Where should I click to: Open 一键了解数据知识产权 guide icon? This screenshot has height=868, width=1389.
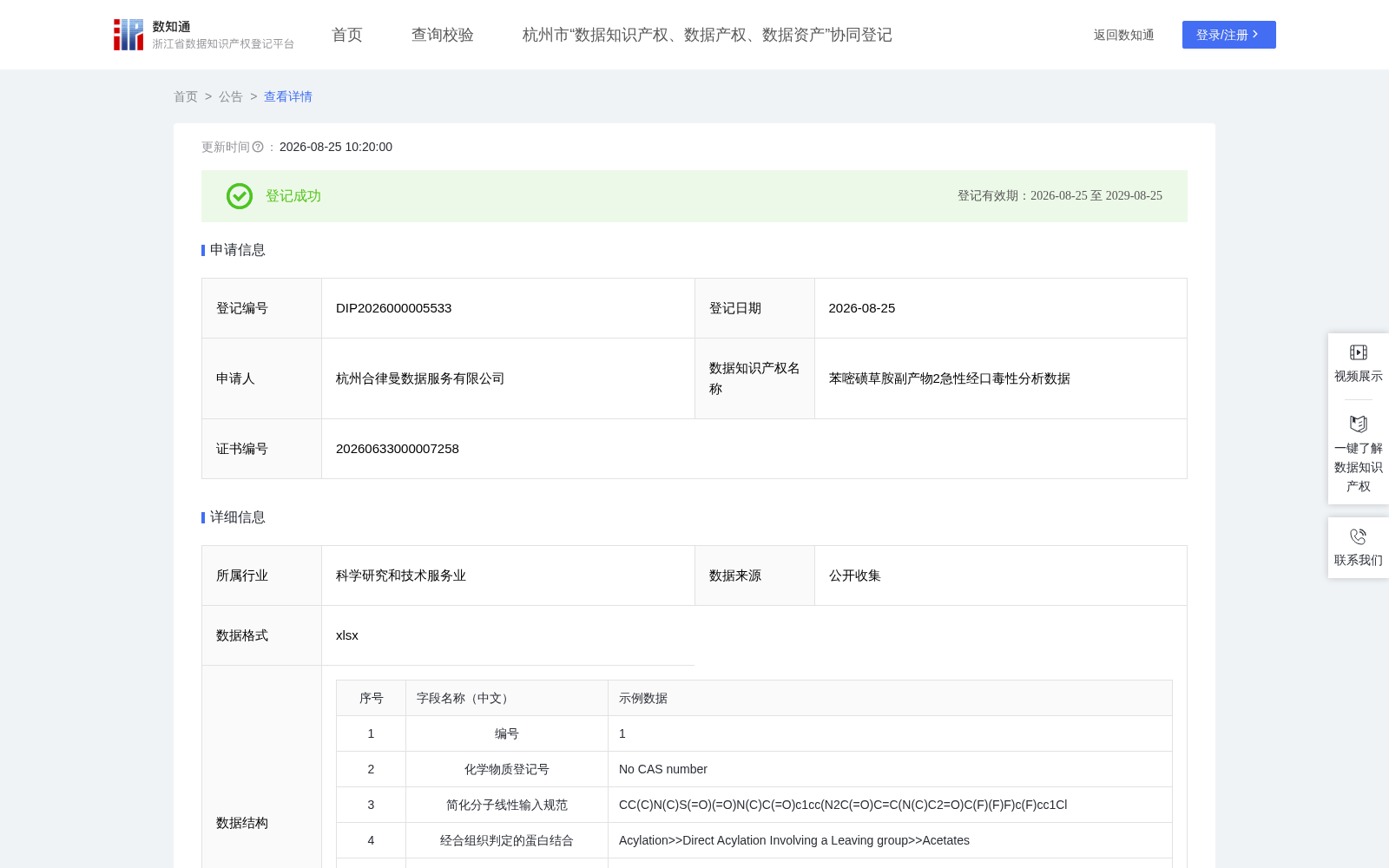[1359, 424]
